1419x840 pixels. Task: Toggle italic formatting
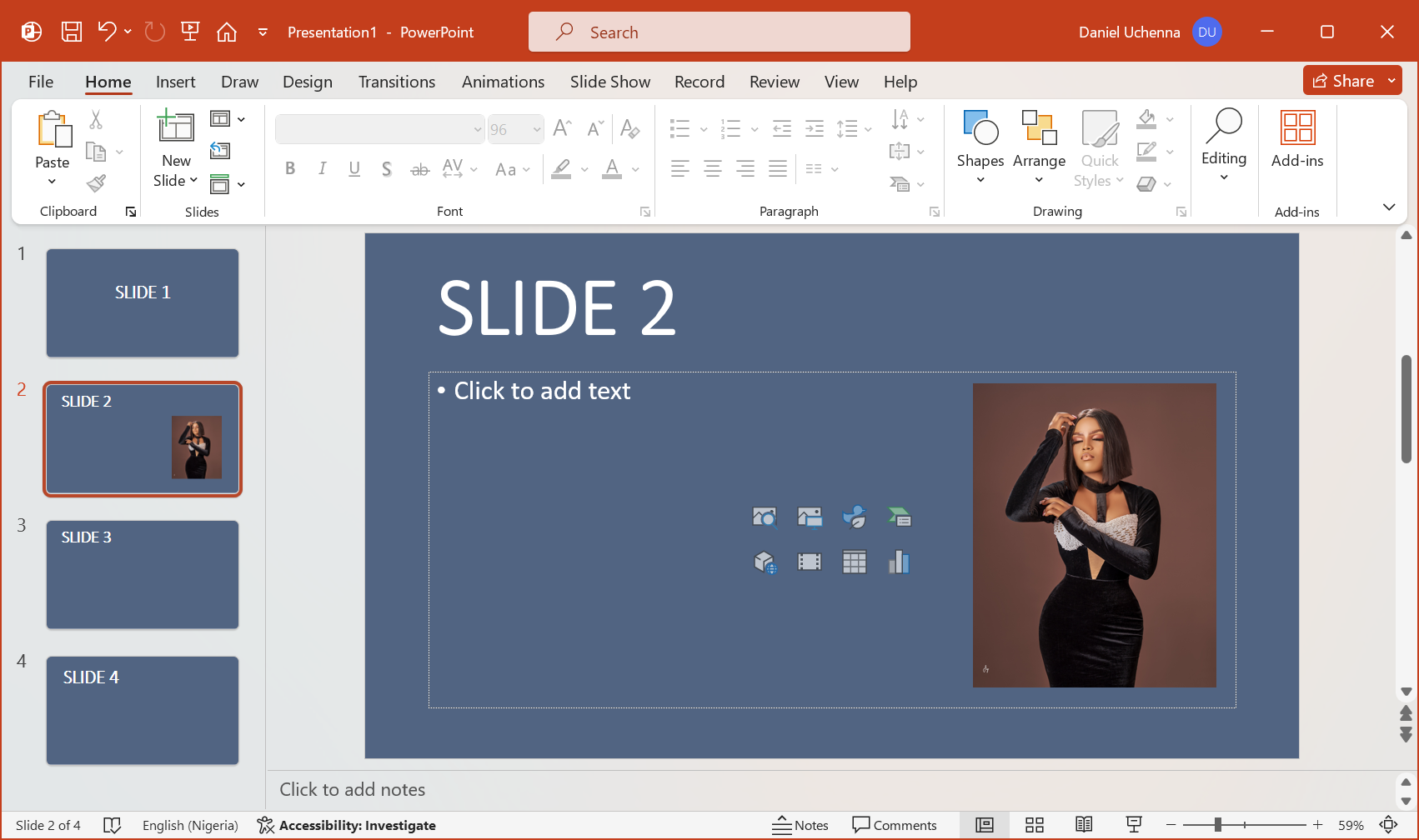322,168
